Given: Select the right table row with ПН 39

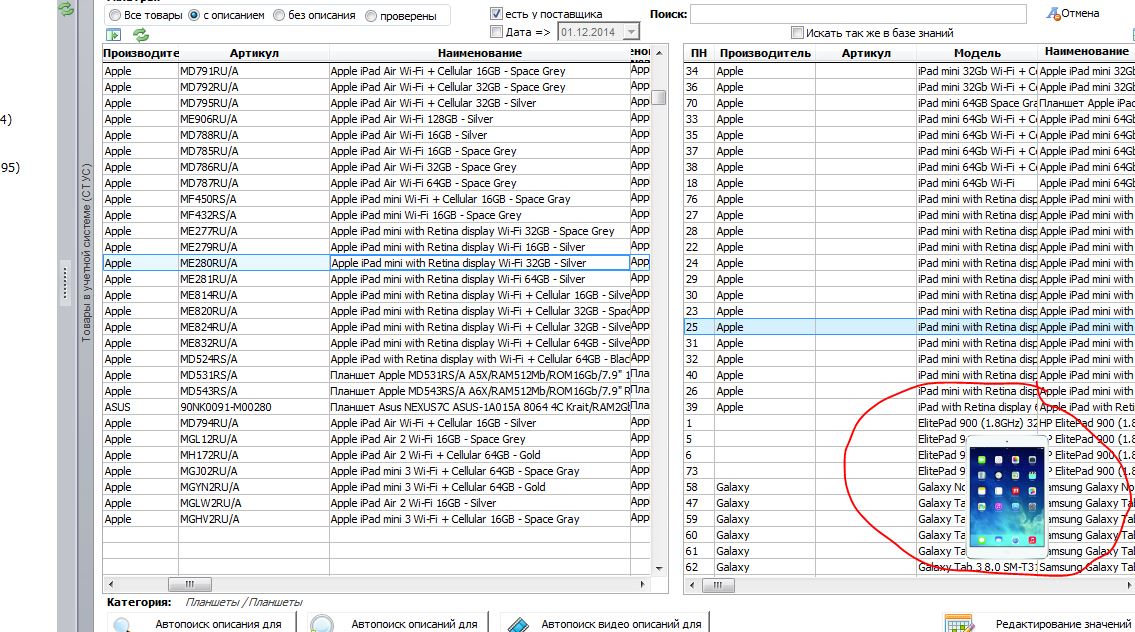Looking at the screenshot, I should pyautogui.click(x=909, y=407).
